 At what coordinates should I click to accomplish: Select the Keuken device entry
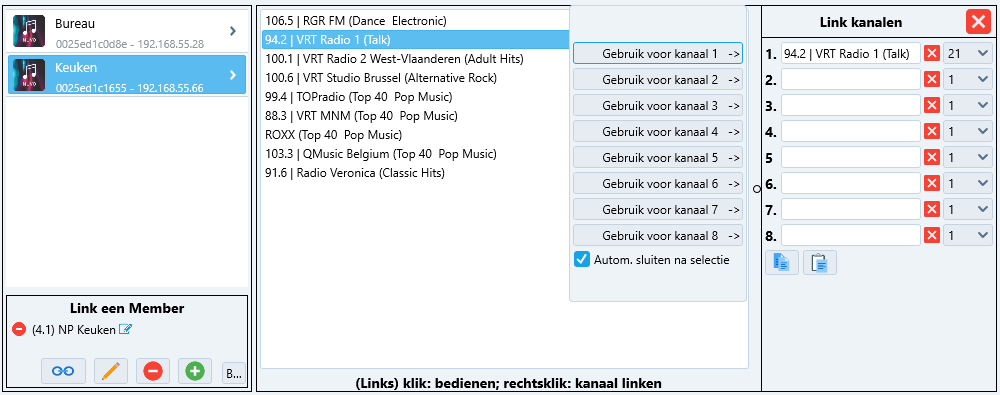(127, 75)
